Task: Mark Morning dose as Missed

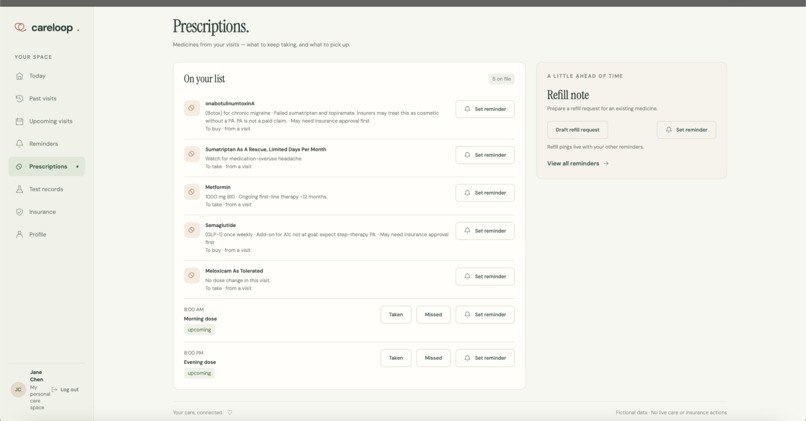Action: 433,315
